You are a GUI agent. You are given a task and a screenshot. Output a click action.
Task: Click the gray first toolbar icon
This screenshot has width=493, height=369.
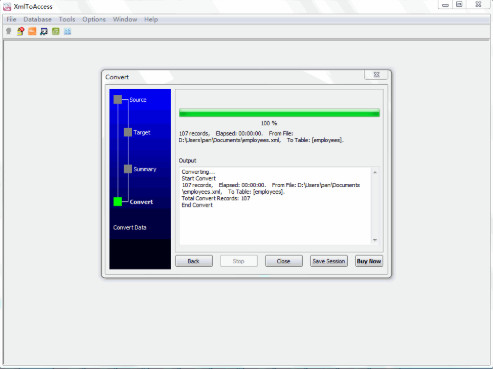(x=9, y=31)
